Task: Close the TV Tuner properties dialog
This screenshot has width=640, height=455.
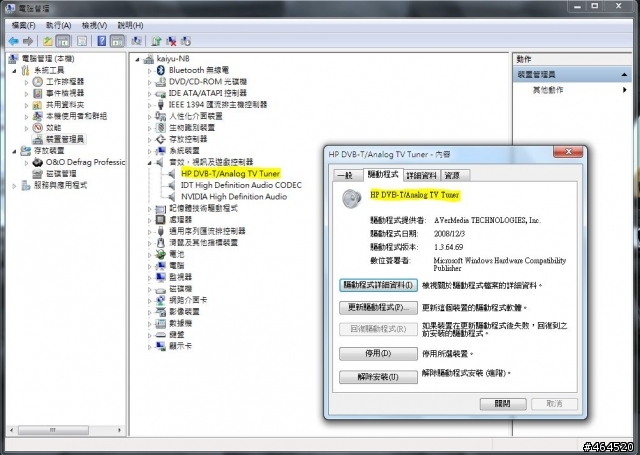Action: [x=569, y=152]
